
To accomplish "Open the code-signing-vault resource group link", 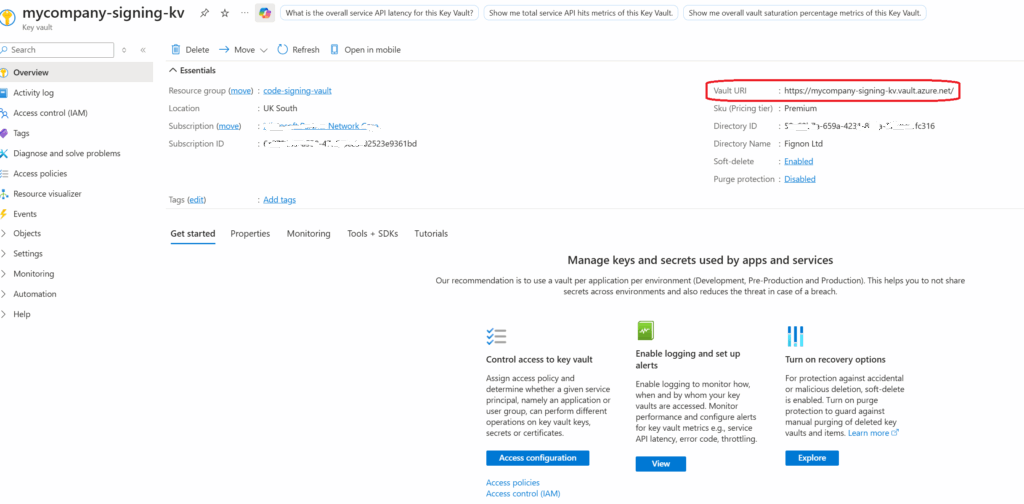I will pos(297,91).
